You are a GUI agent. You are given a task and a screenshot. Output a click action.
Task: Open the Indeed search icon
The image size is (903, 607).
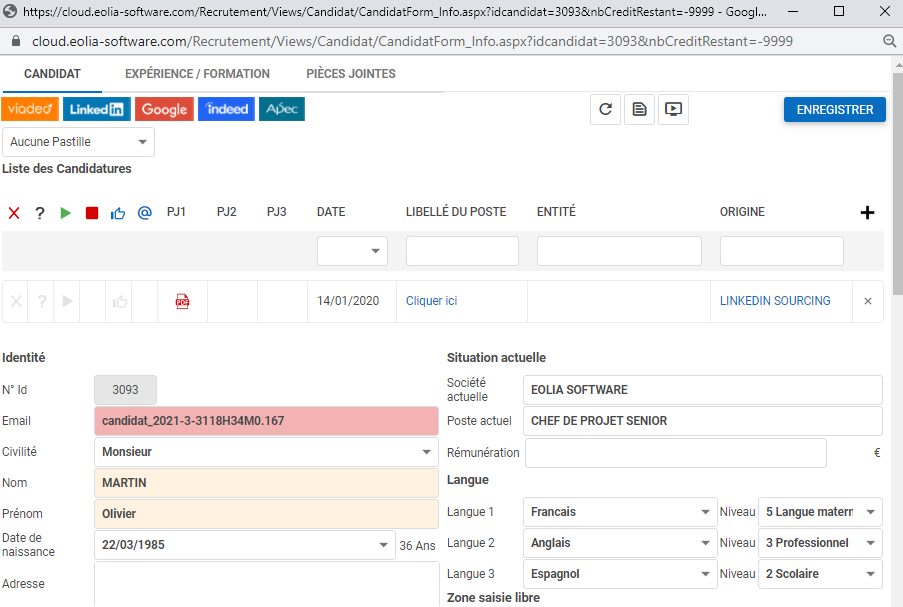[x=226, y=109]
